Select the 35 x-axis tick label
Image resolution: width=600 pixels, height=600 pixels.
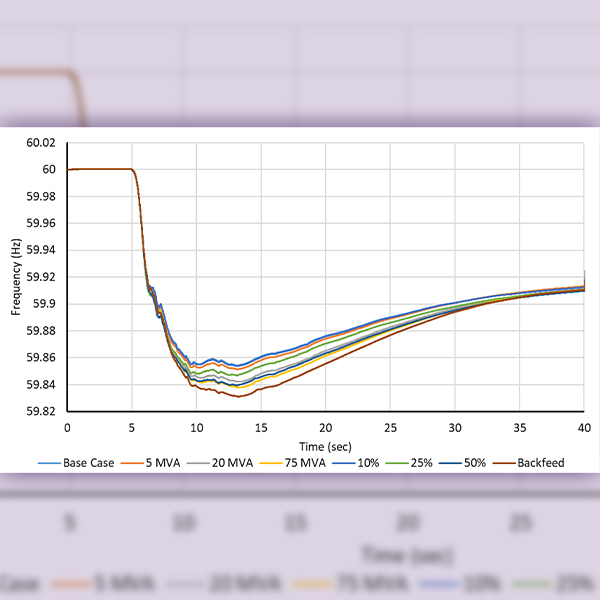(x=519, y=426)
